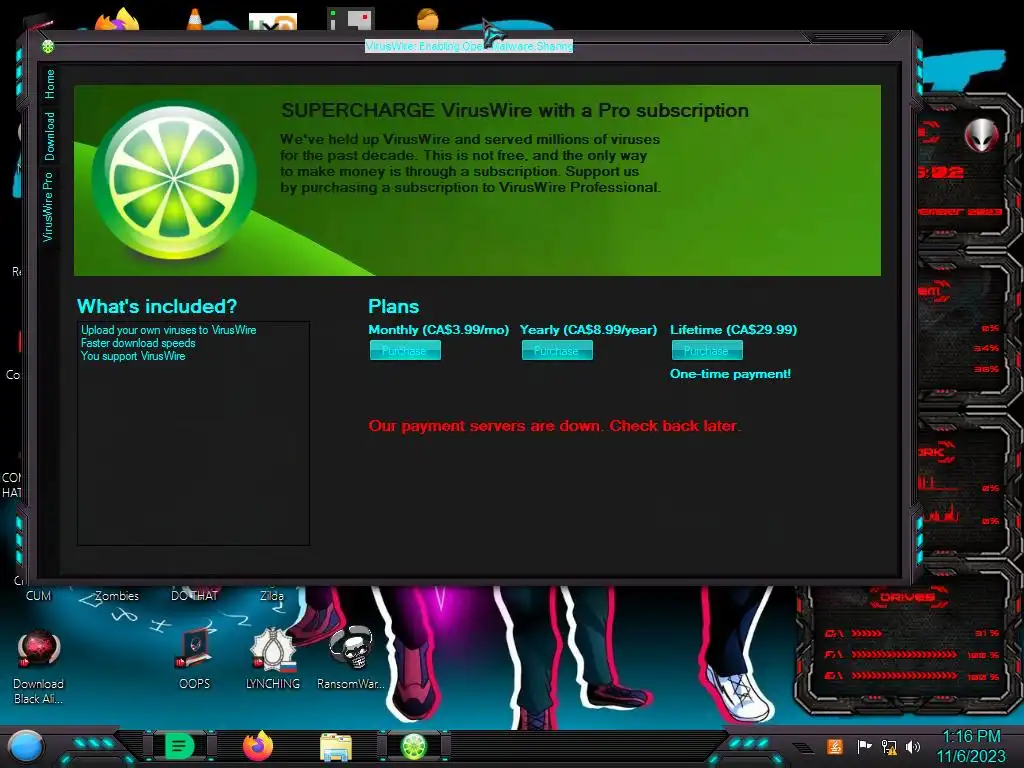Image resolution: width=1024 pixels, height=768 pixels.
Task: Click inside the What's included list box
Action: [193, 433]
